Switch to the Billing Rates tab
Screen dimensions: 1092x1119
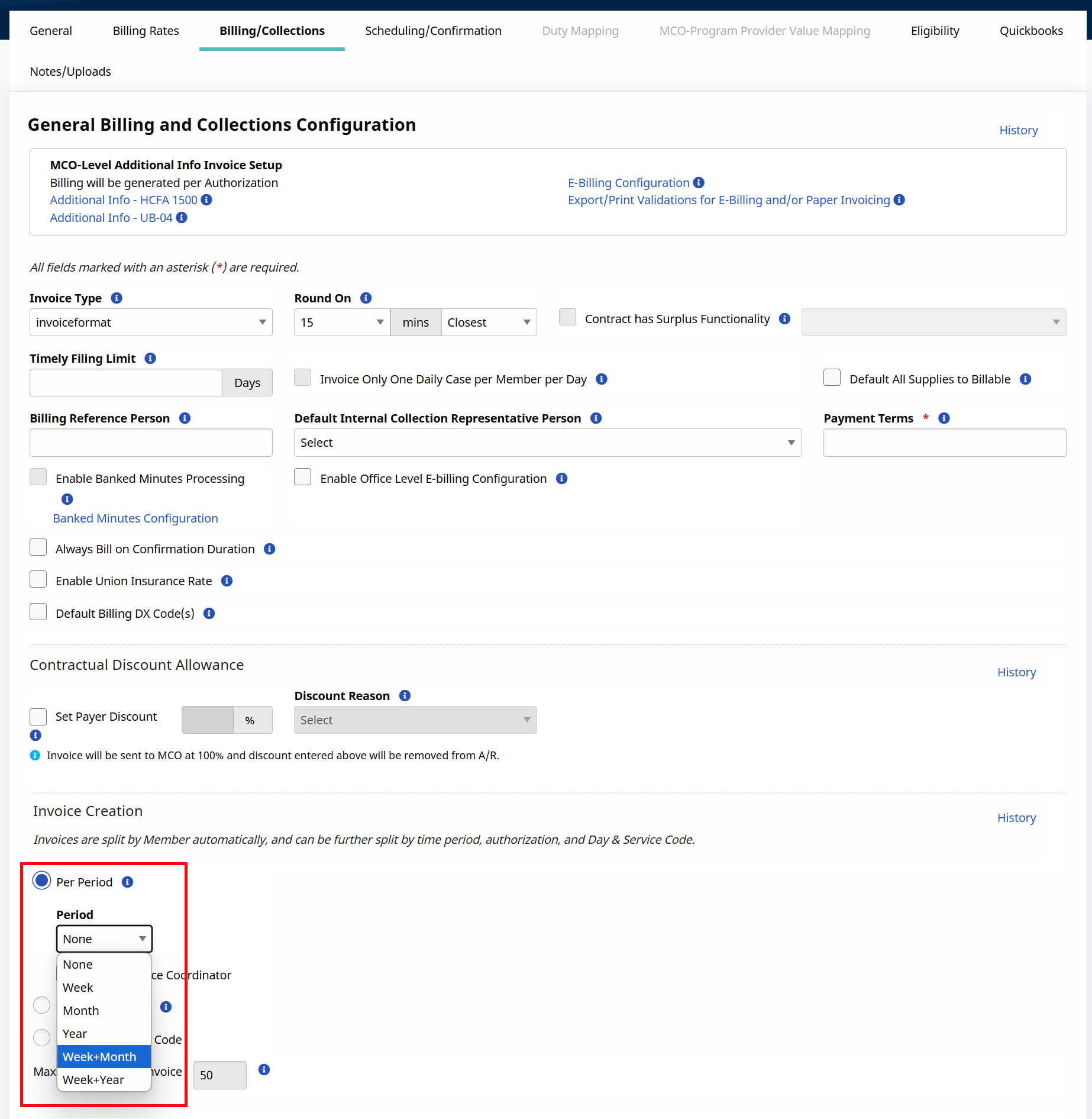(146, 31)
